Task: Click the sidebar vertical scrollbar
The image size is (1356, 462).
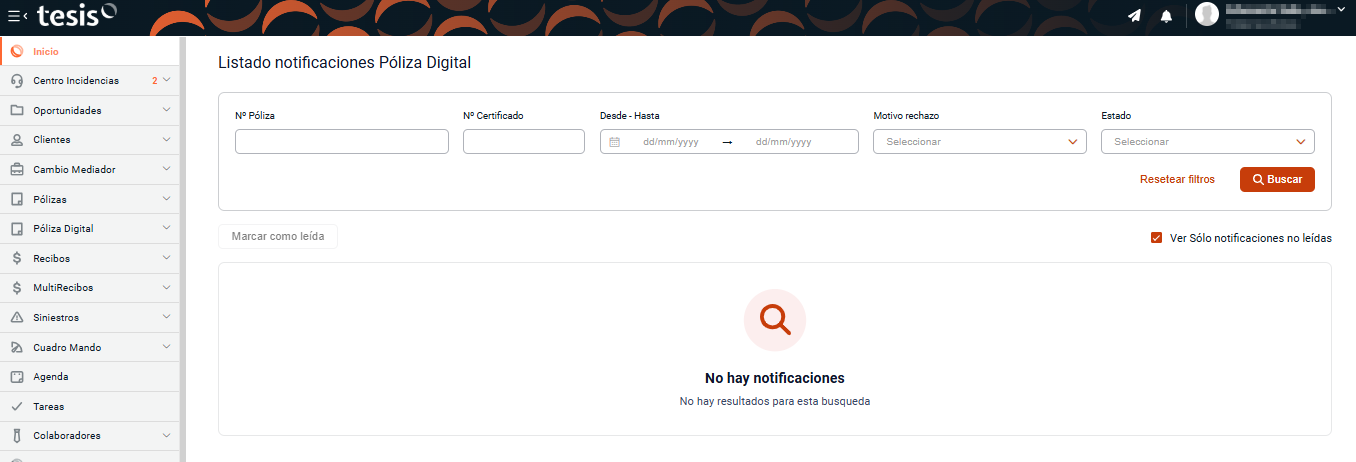Action: 183,250
